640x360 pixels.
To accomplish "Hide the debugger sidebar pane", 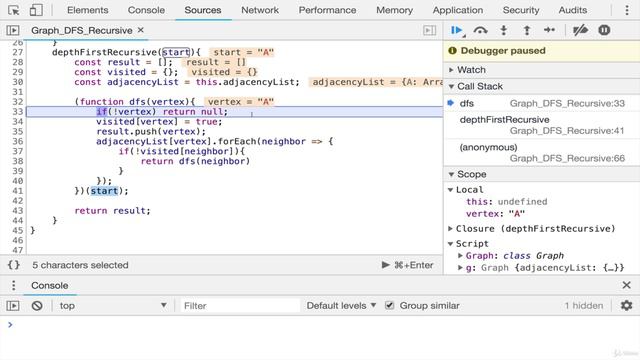I will point(429,30).
